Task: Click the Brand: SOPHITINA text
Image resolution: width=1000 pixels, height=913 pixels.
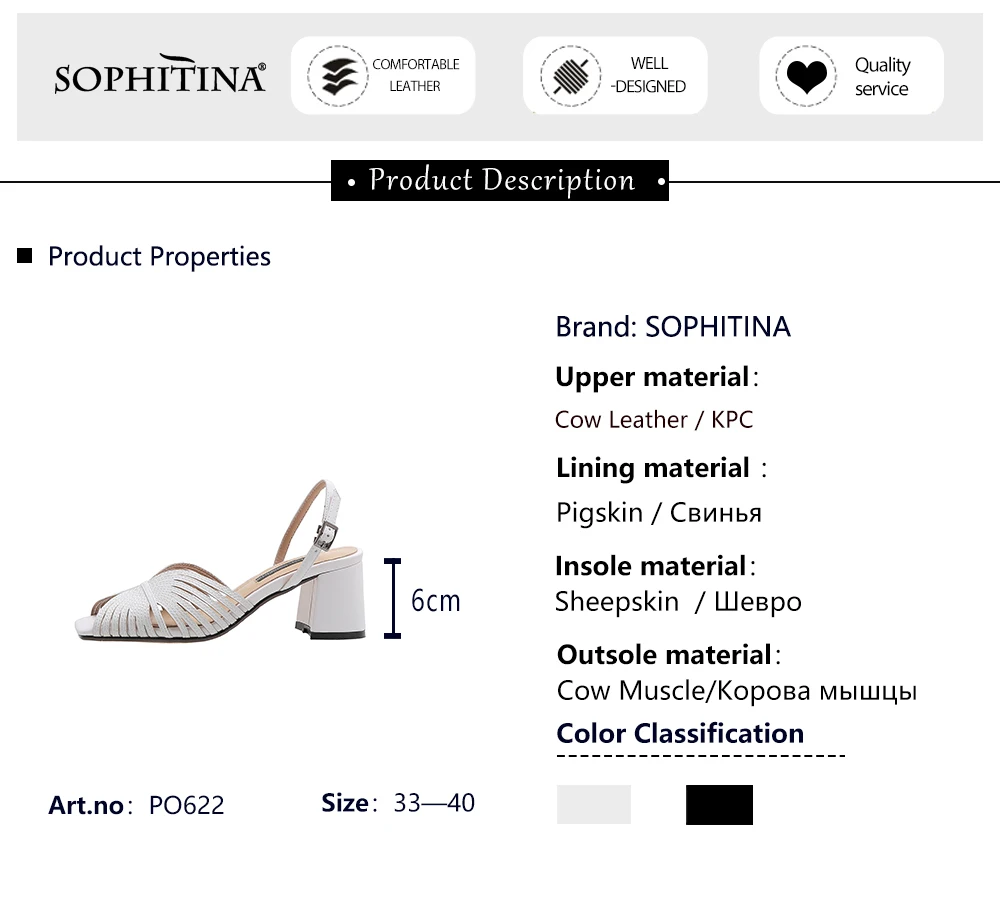Action: point(673,326)
